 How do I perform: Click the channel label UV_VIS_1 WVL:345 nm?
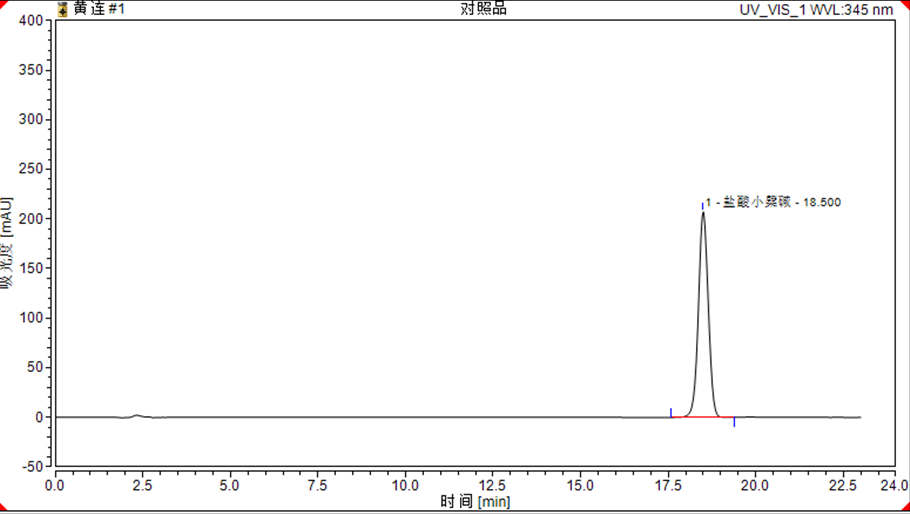point(815,10)
